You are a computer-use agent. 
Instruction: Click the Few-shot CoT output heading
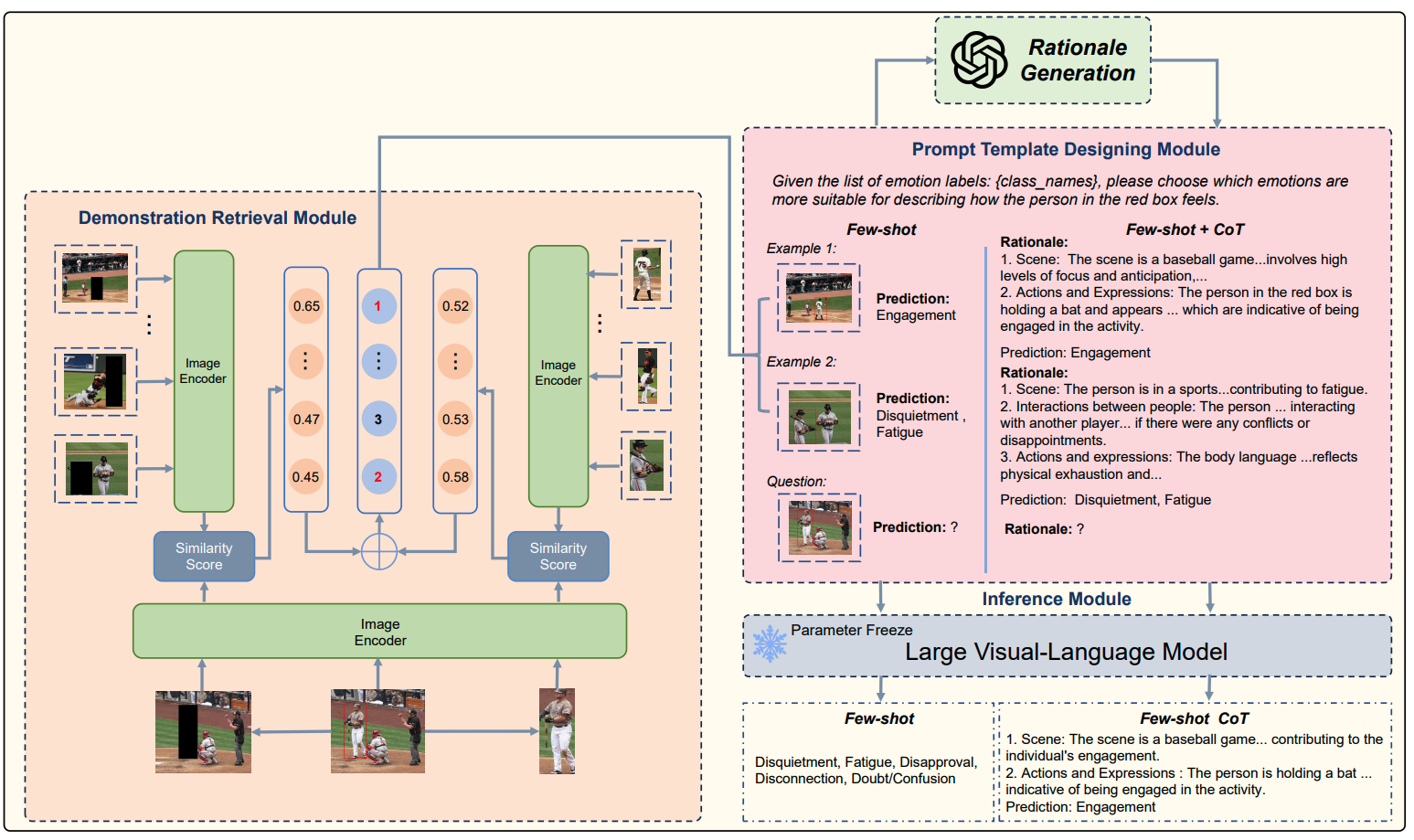pyautogui.click(x=1194, y=718)
